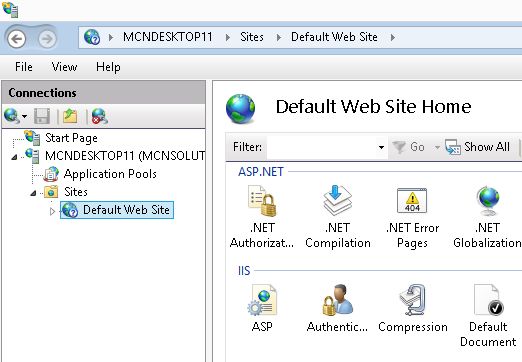
Task: Click the Show All button
Action: (x=477, y=147)
